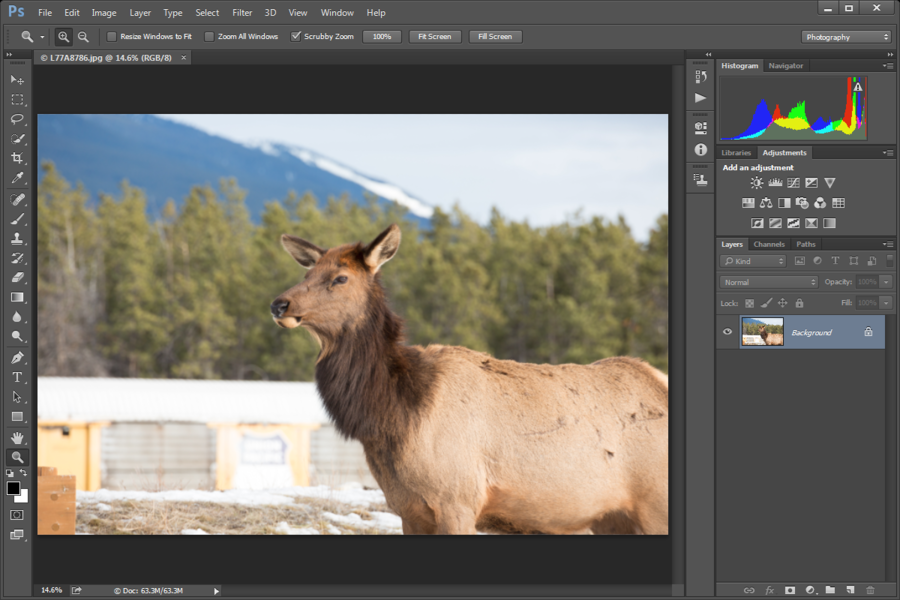Add a Curves adjustment
This screenshot has width=900, height=600.
coord(793,183)
